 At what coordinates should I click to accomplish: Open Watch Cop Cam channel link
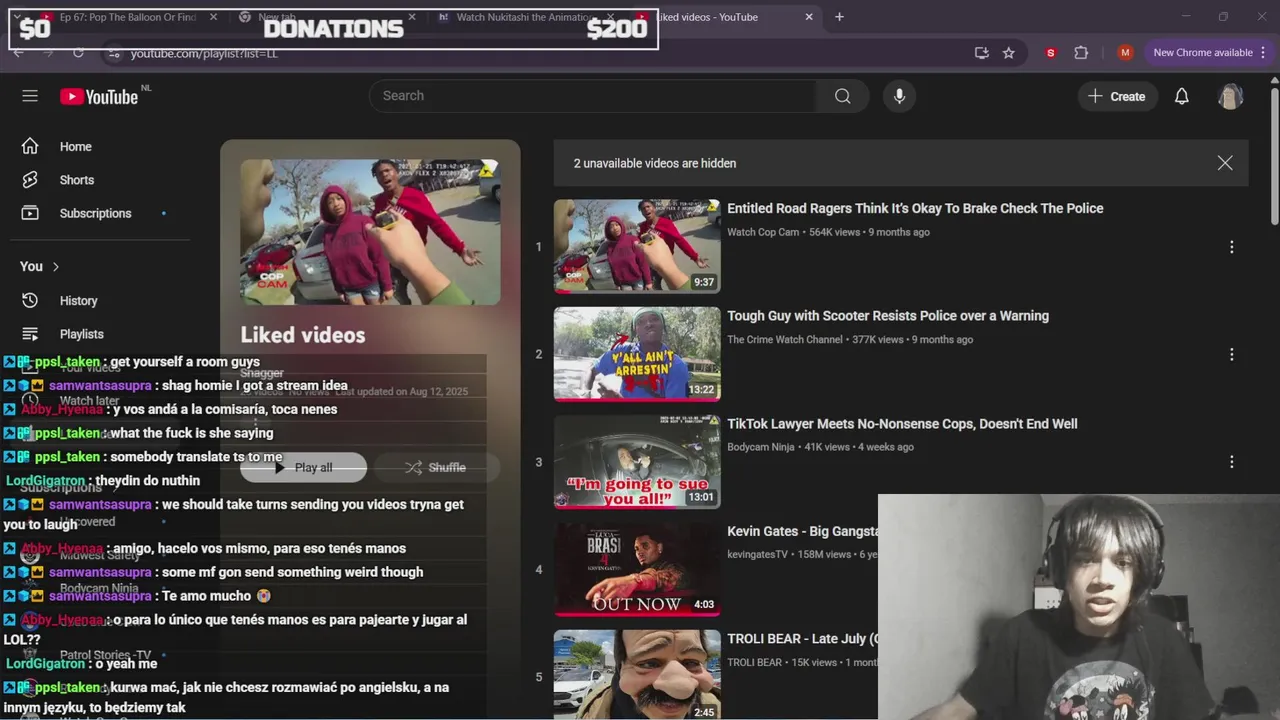click(763, 232)
